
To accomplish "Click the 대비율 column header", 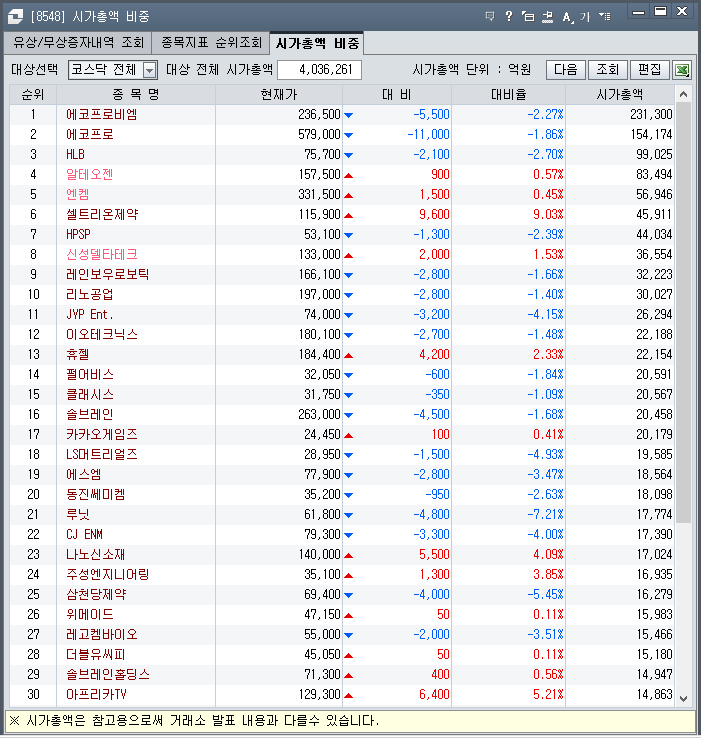I will (x=508, y=95).
